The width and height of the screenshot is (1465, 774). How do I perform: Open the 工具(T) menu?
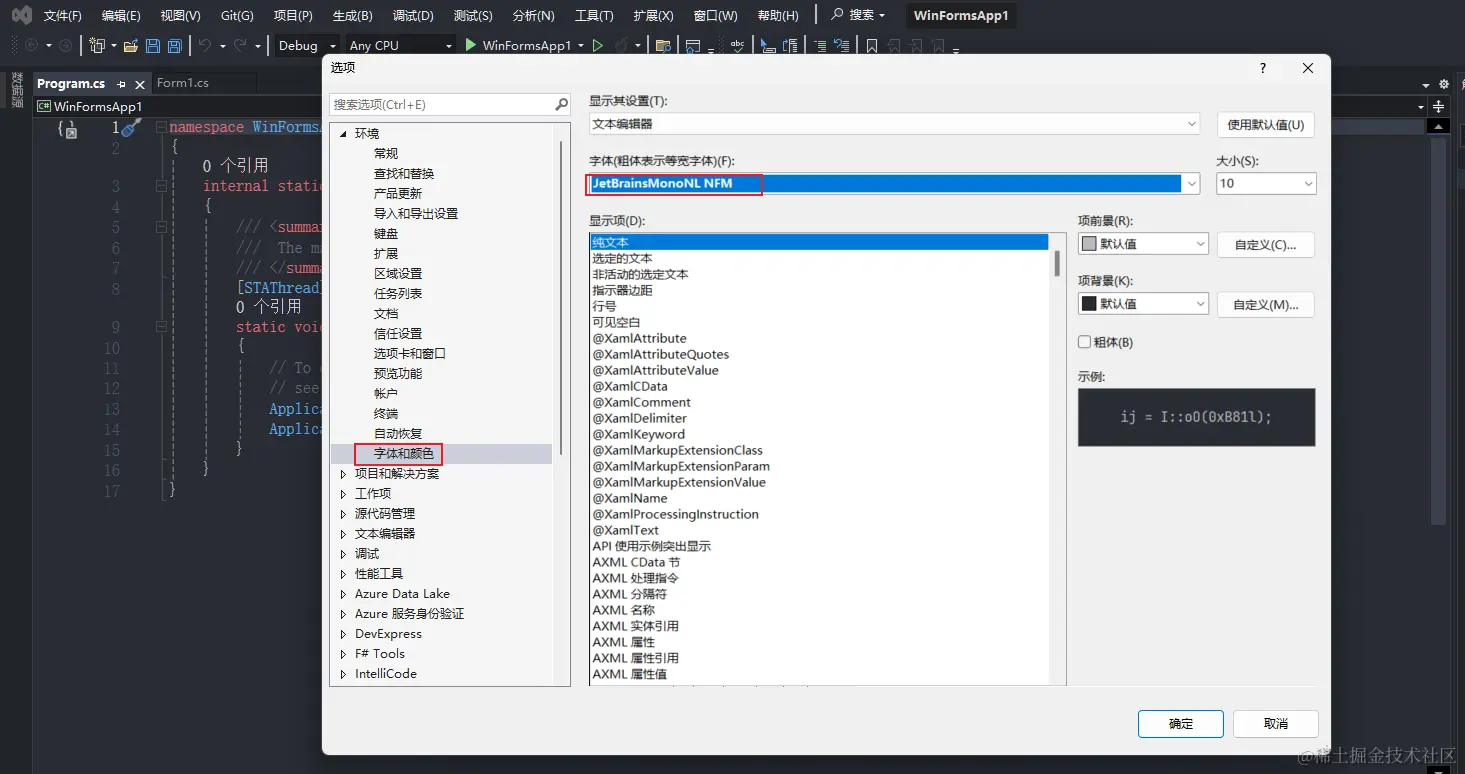594,16
